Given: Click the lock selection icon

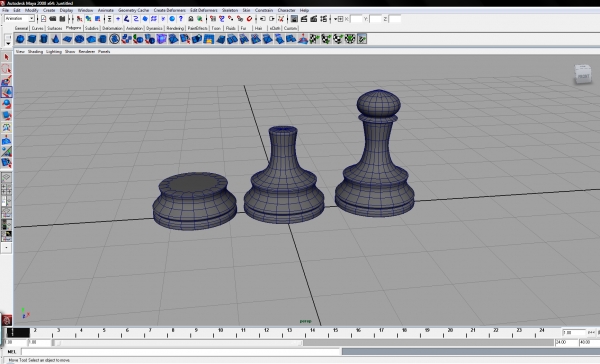Looking at the screenshot, I should point(191,19).
